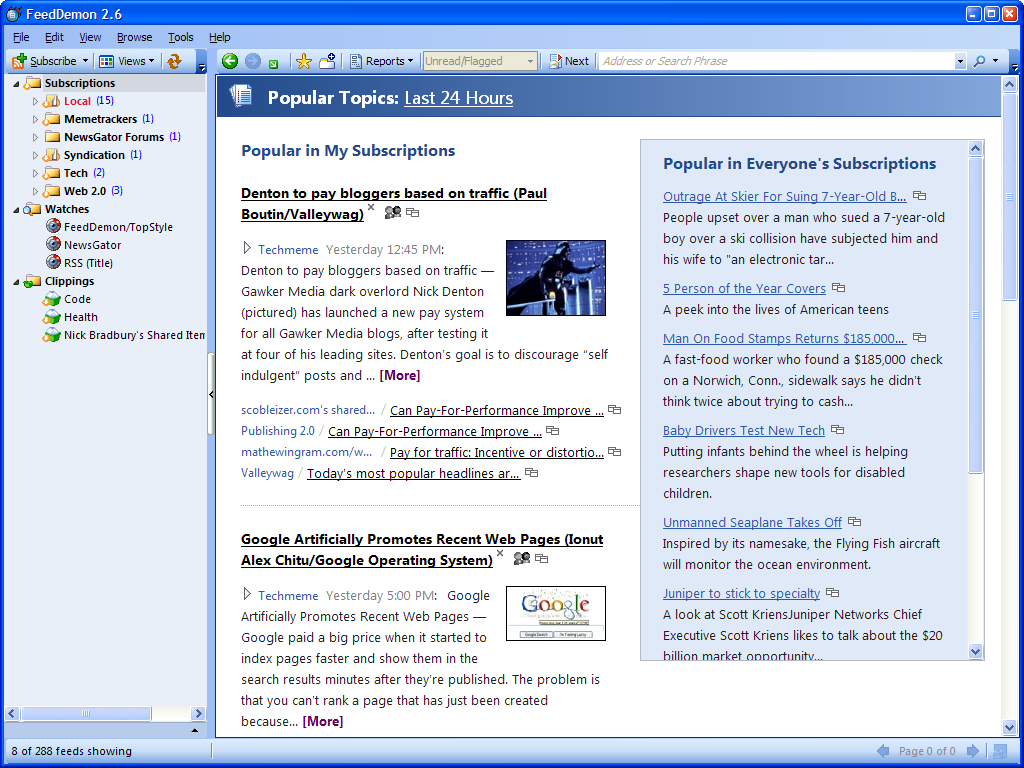Open the Tools menu
This screenshot has height=768, width=1024.
(x=180, y=37)
